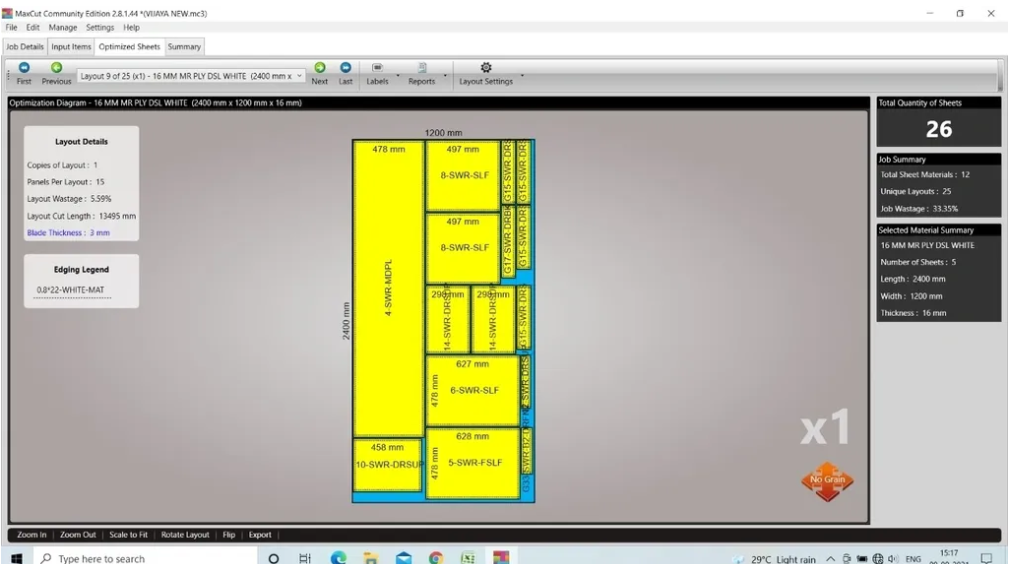Go to the First layout
The width and height of the screenshot is (1011, 564).
click(24, 68)
